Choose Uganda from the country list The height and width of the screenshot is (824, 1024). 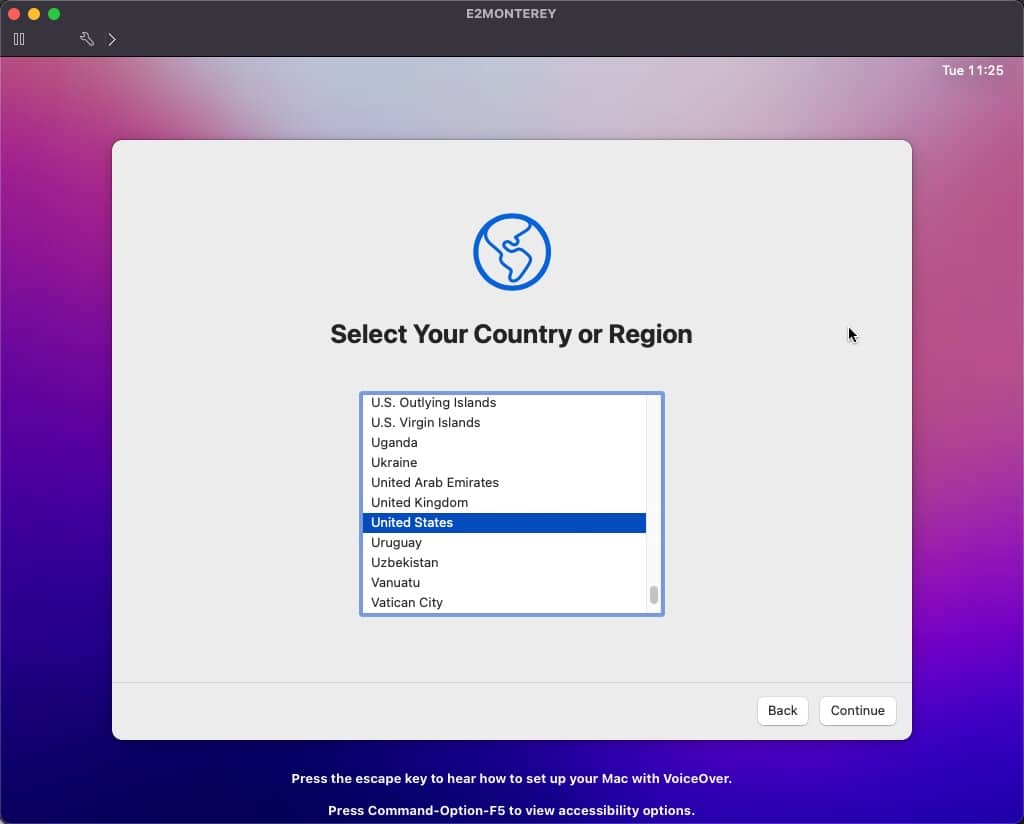[504, 443]
